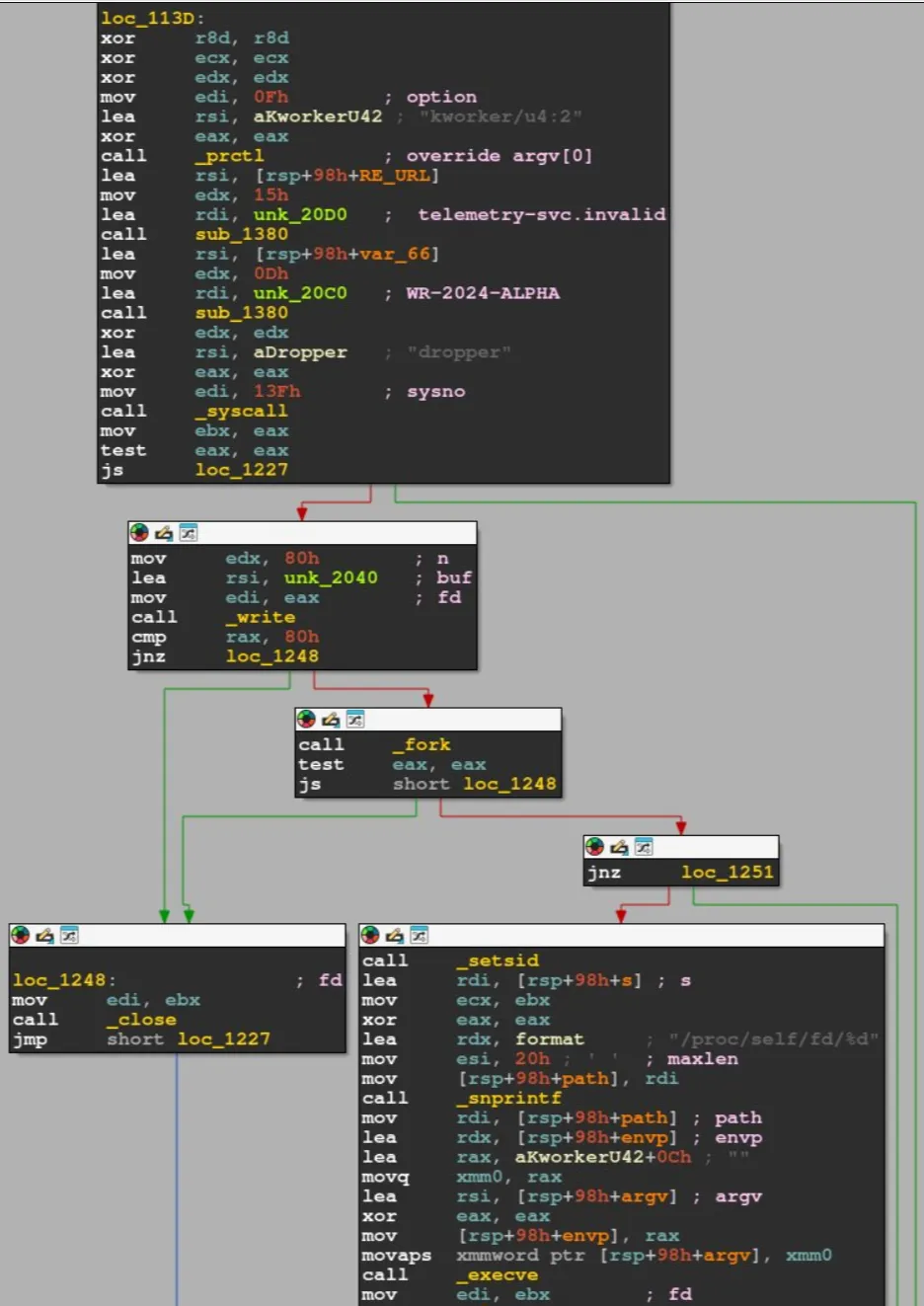Click the _execve call target
Viewport: 924px width, 1306px height.
pos(498,1274)
